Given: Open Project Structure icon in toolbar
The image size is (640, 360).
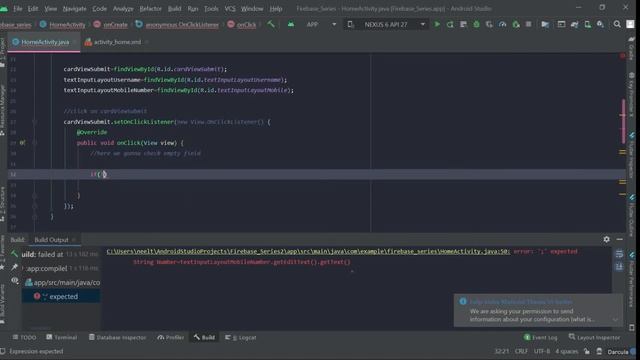Looking at the screenshot, I should tap(545, 24).
